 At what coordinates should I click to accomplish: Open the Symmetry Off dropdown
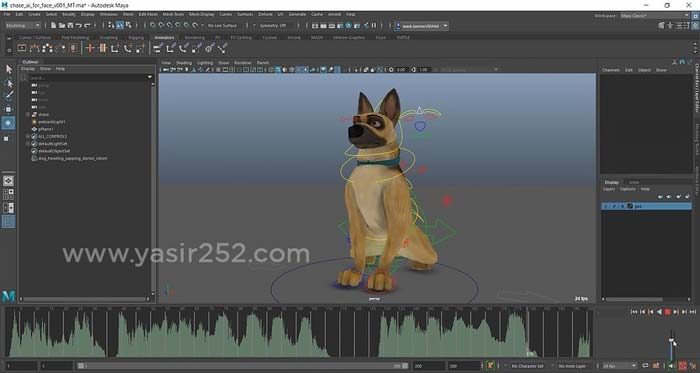pyautogui.click(x=273, y=25)
